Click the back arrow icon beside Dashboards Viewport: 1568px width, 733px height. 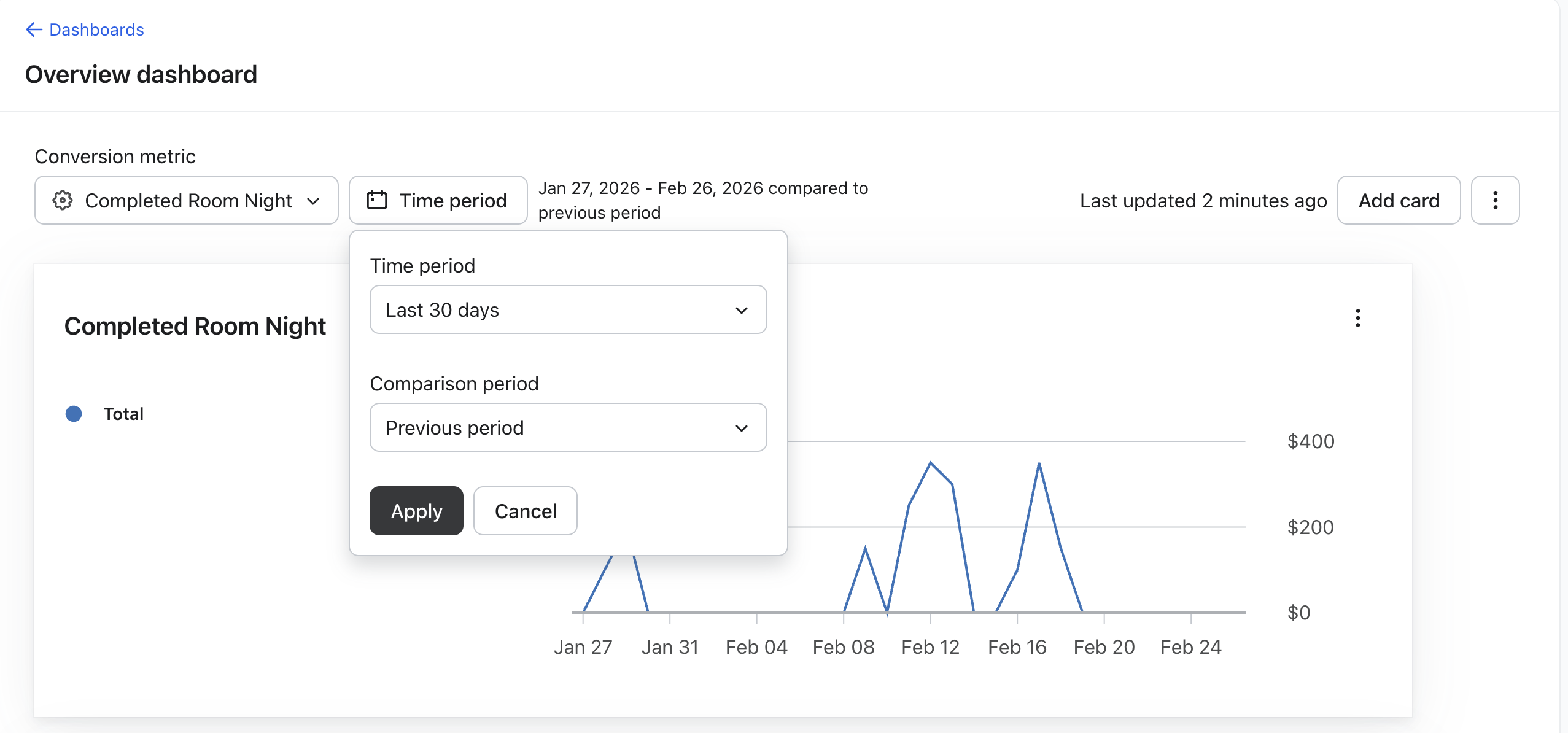[x=34, y=29]
